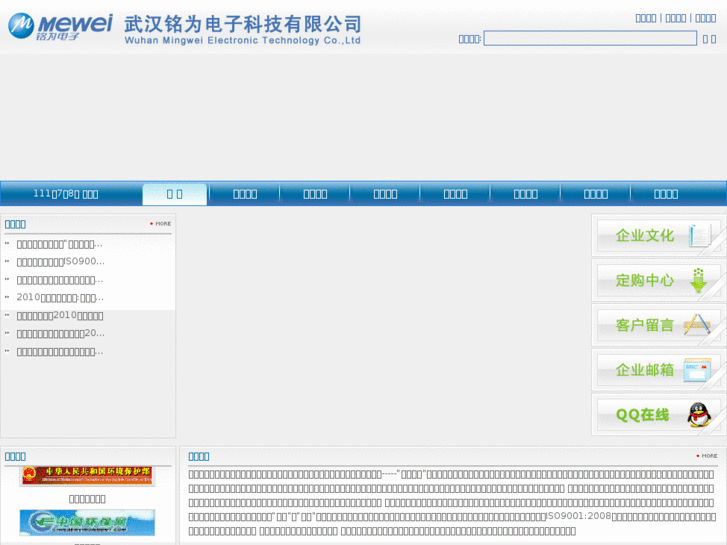Click the mail window icon on 企业邮箱
Screen dimensions: 727x545
pyautogui.click(x=698, y=370)
